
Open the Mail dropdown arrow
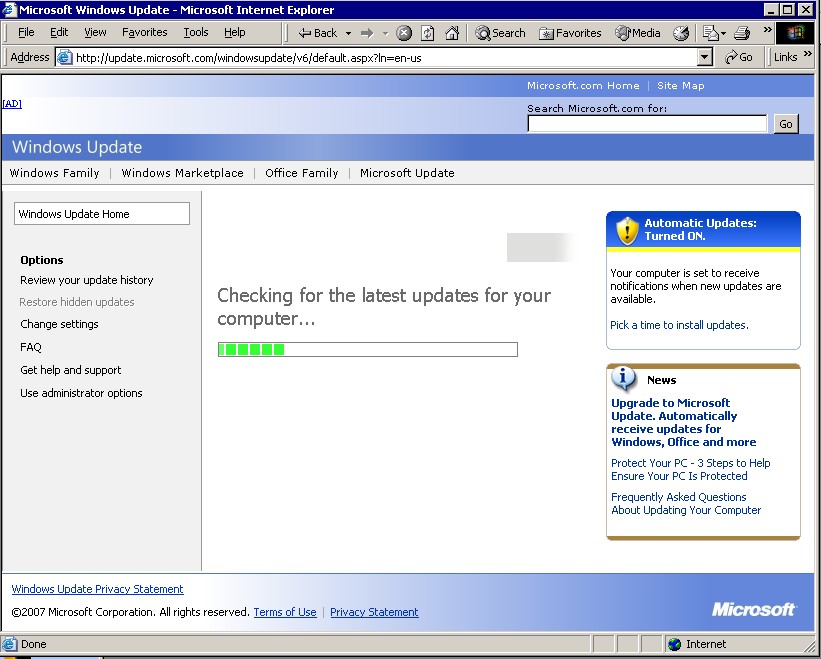[723, 33]
